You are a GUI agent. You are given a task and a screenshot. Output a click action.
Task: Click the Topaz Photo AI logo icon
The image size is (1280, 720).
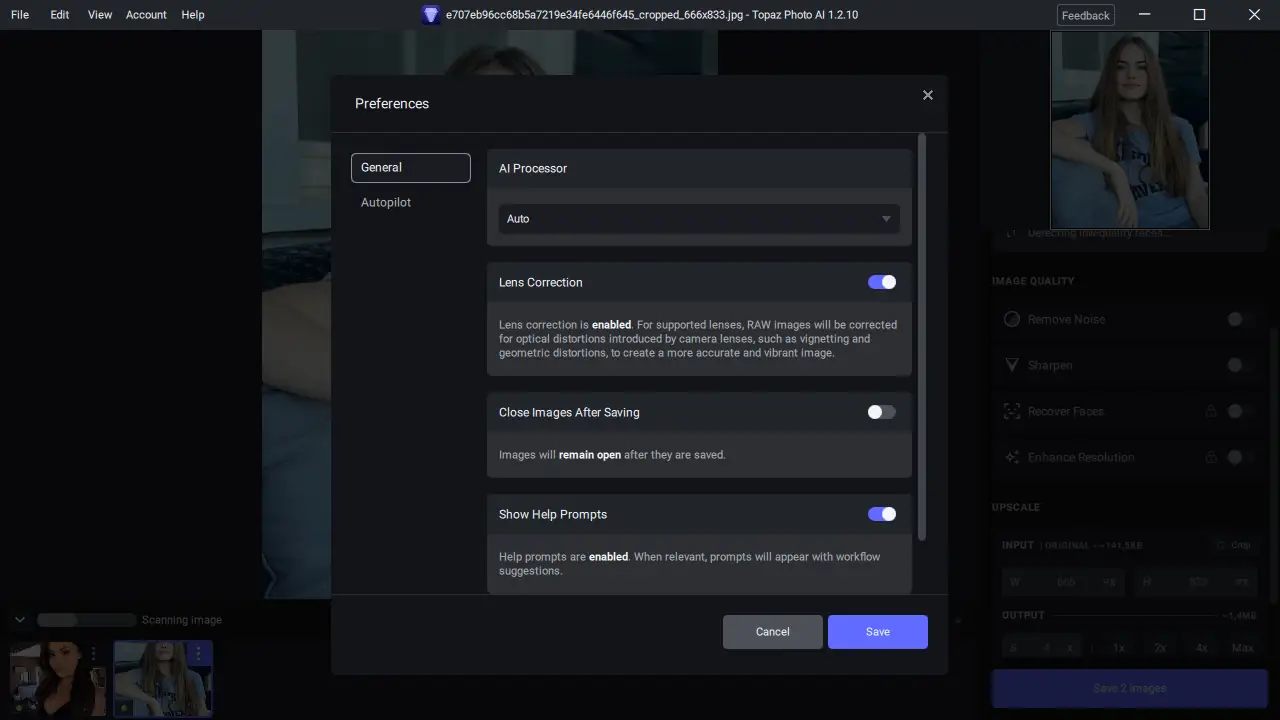tap(431, 15)
